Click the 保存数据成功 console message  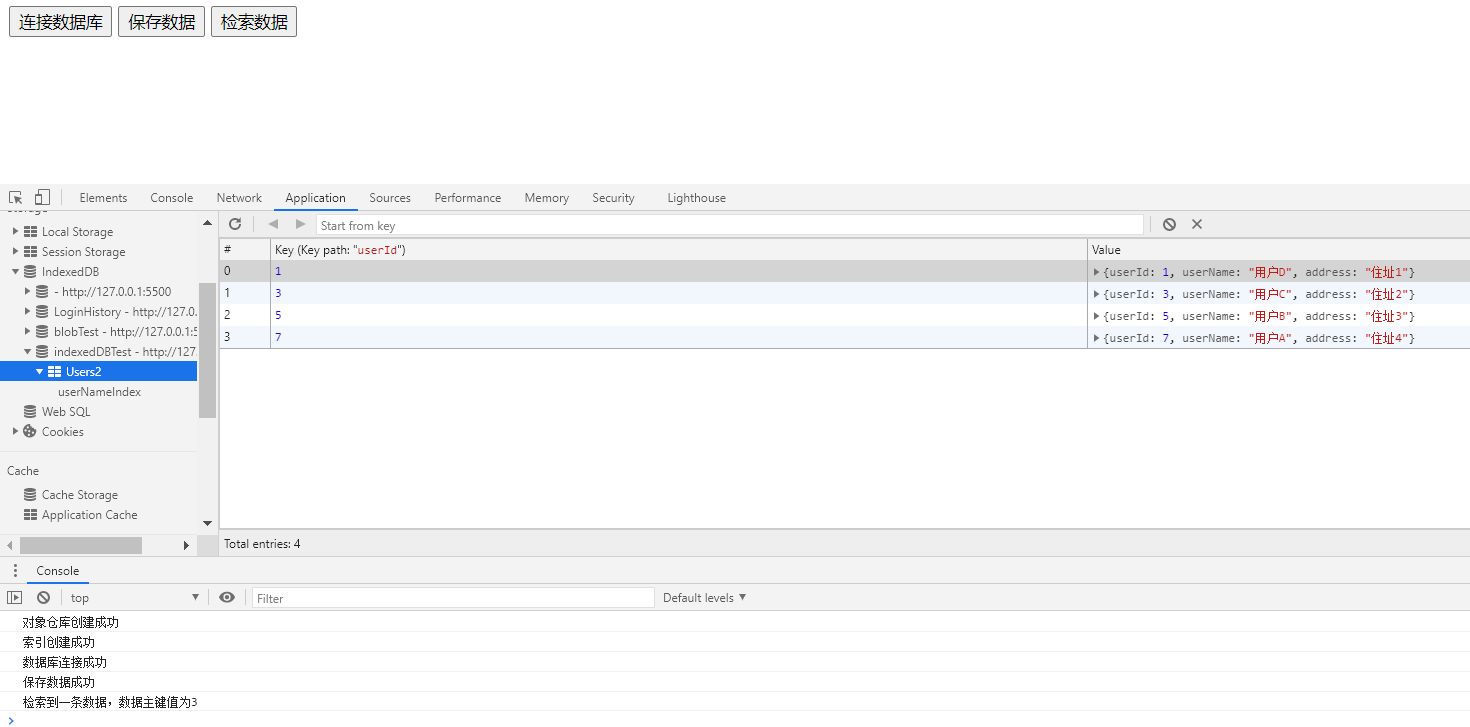(59, 682)
